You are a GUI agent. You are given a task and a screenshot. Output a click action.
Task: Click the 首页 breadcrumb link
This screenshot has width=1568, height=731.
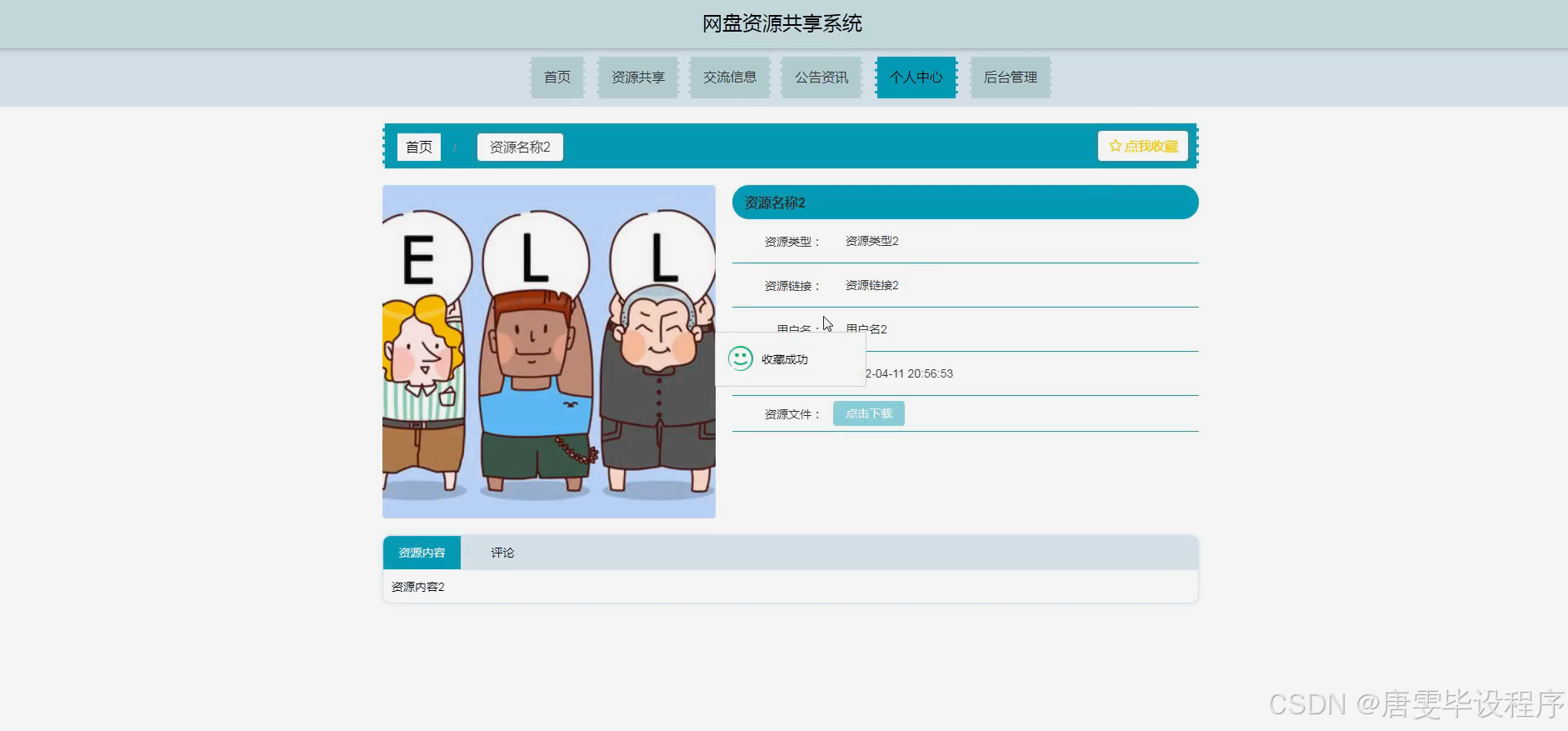(x=419, y=147)
